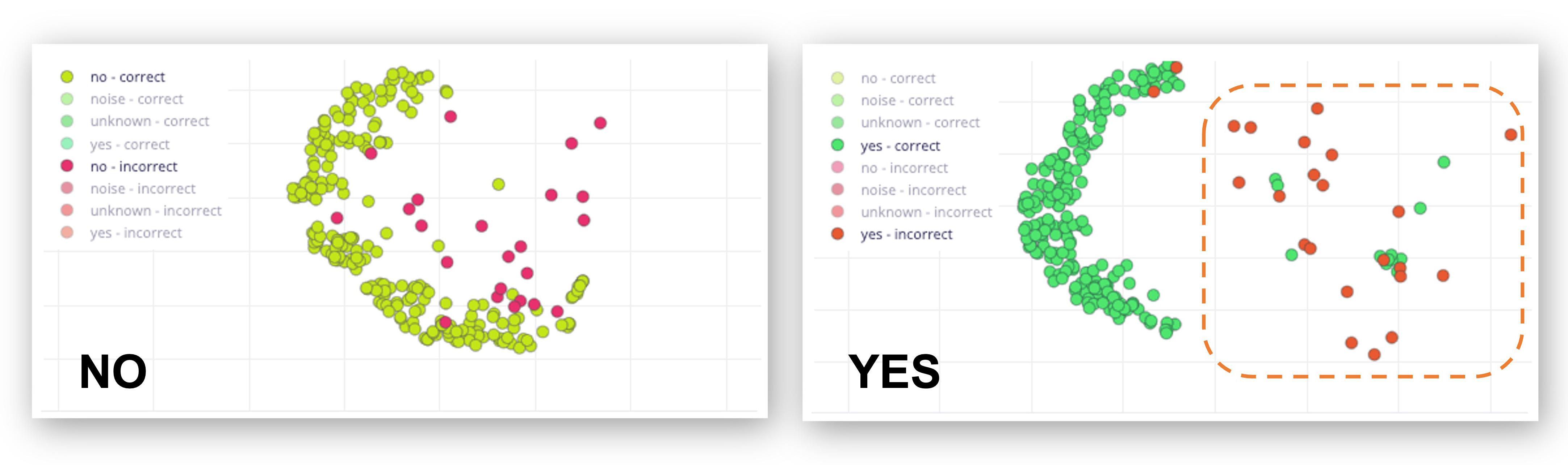
Task: Hide 'yes - correct' series in YES plot legend
Action: (900, 146)
